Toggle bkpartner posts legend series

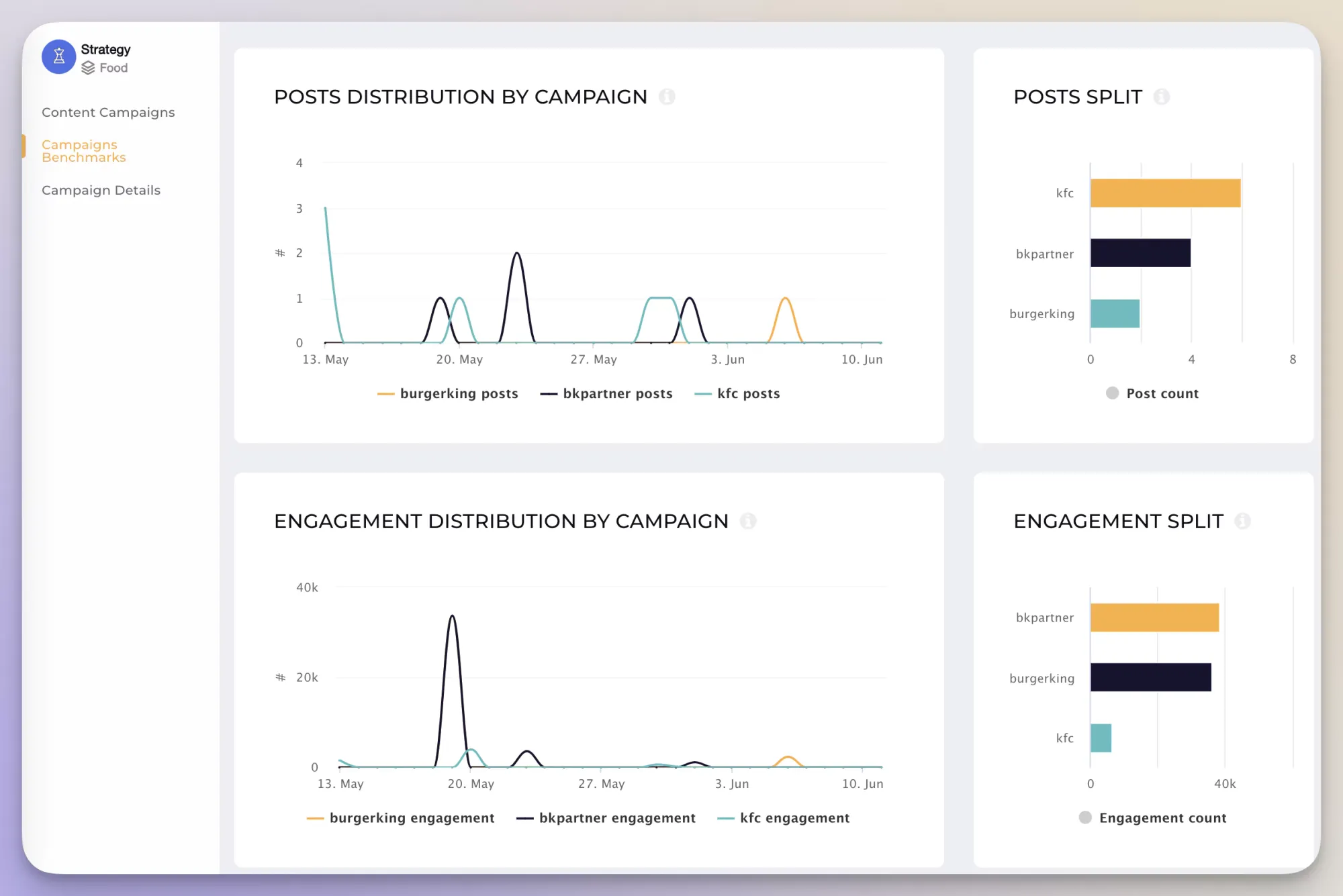tap(606, 393)
